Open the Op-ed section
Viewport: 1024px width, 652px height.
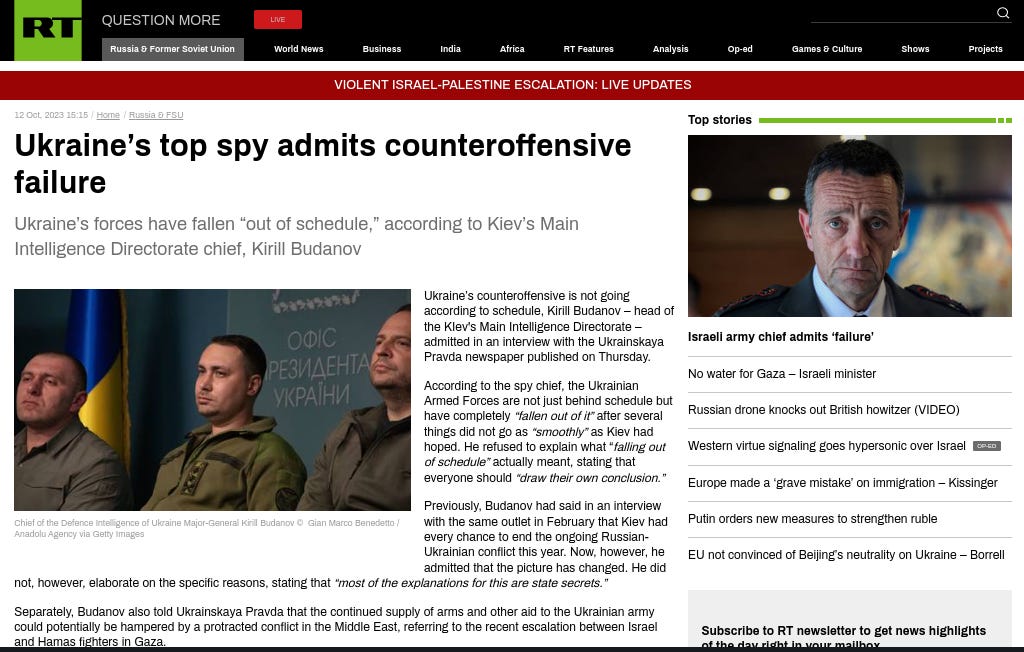(740, 49)
